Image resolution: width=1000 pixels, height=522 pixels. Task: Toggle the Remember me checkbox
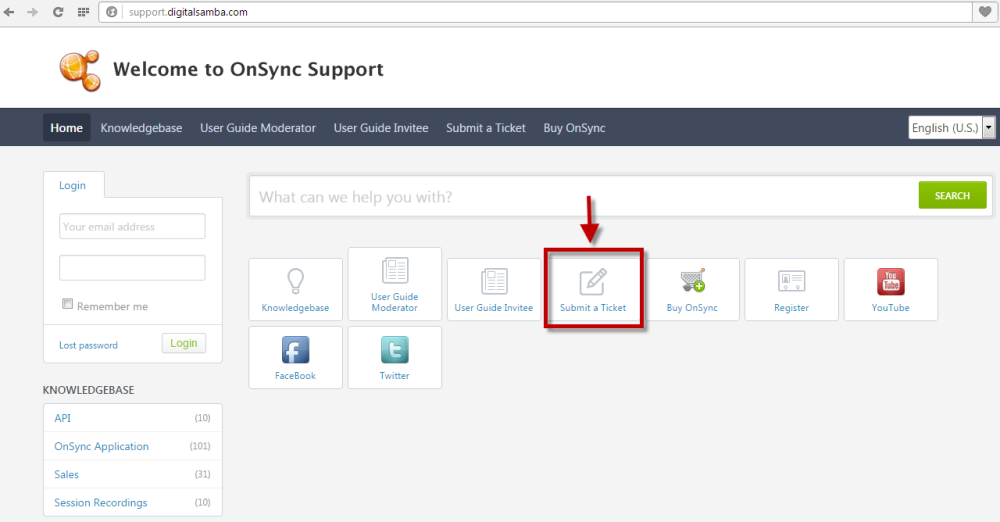point(67,304)
